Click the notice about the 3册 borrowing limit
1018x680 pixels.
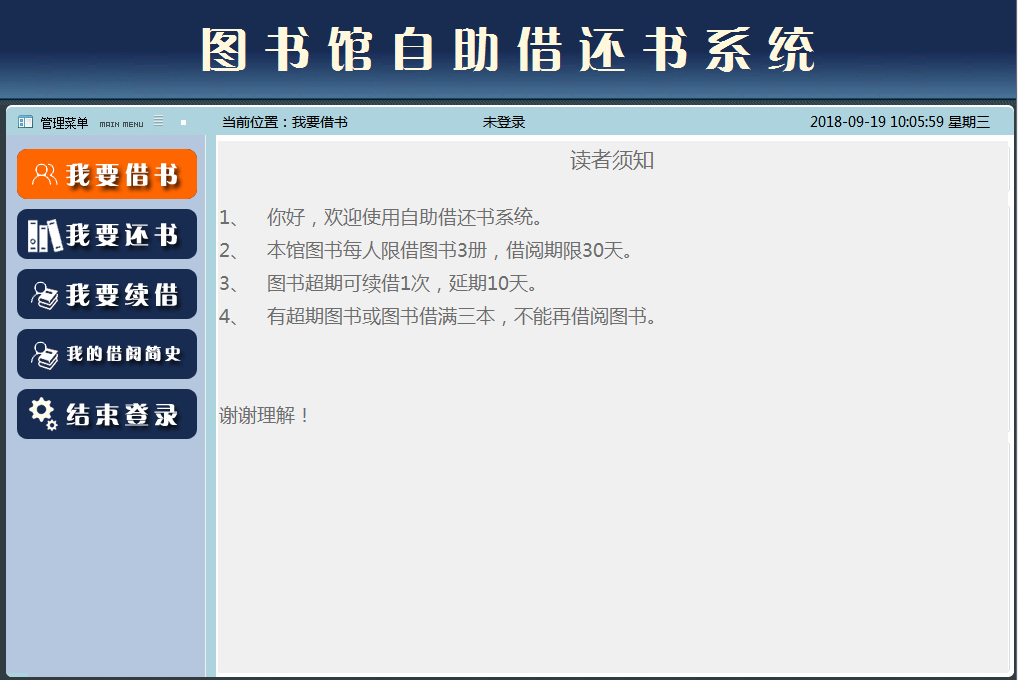pos(450,250)
